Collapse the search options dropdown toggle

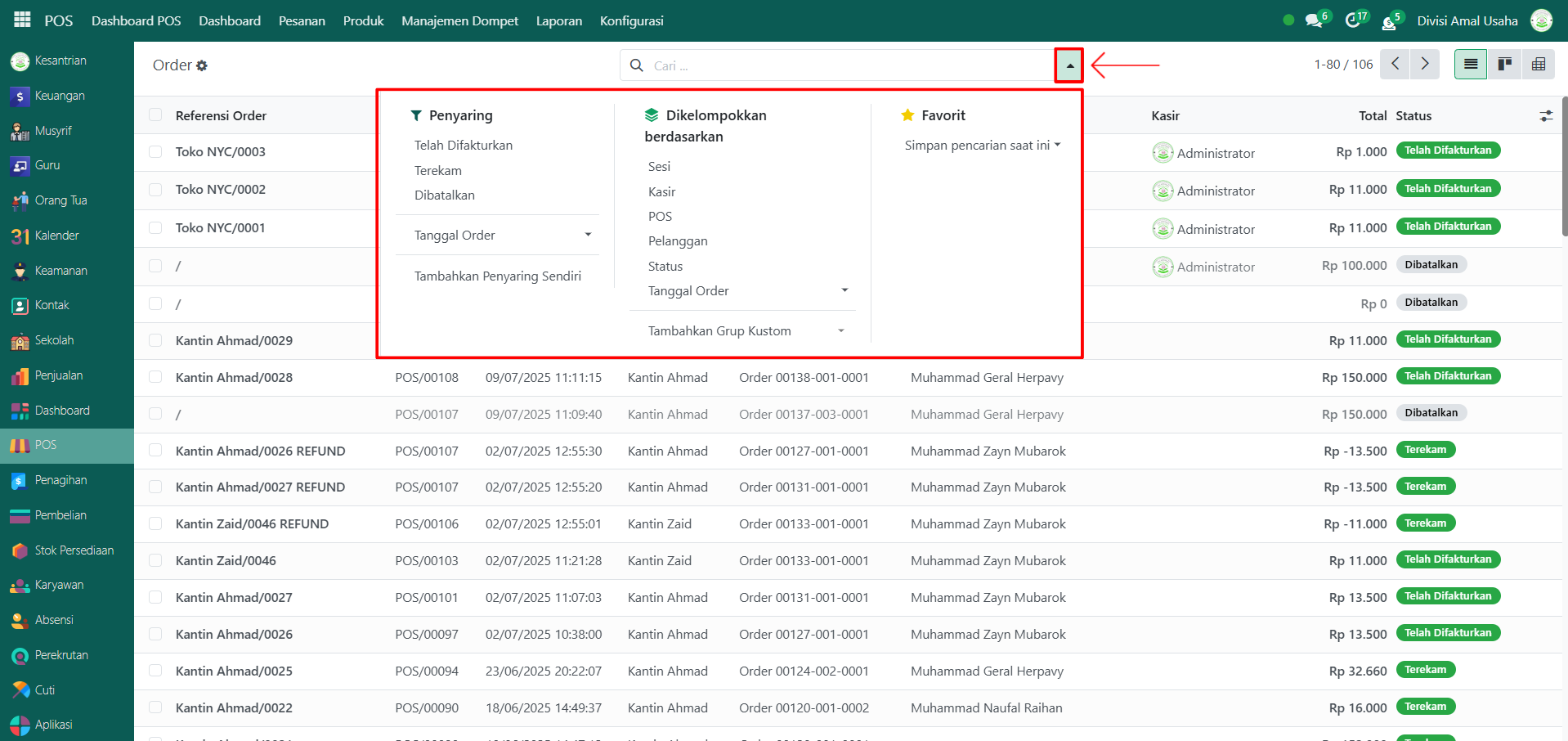(1069, 65)
